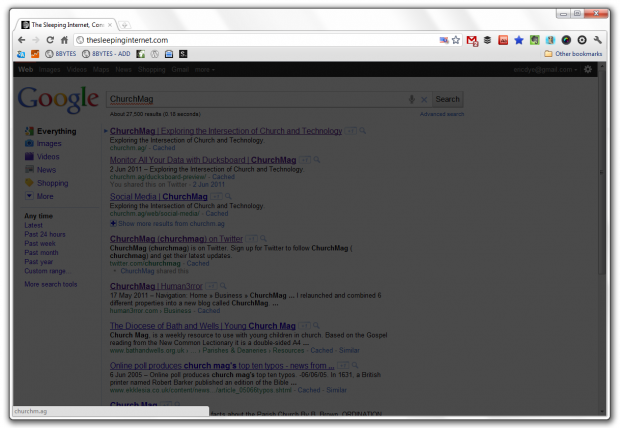Select Everything in the left sidebar
Image resolution: width=620 pixels, height=428 pixels.
click(x=57, y=131)
